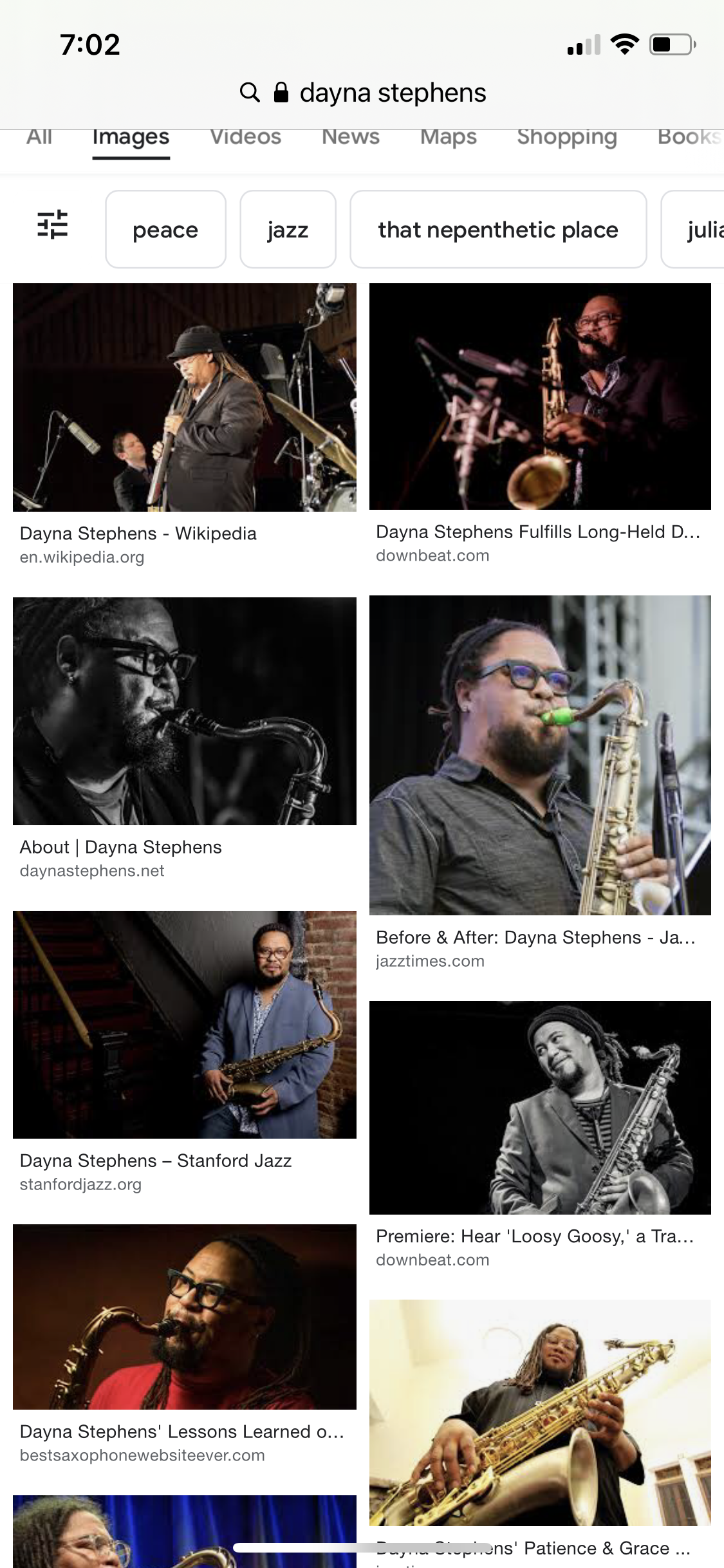Screen dimensions: 724x1568
Task: Tap the 'dayna stephens' address bar
Action: coord(362,93)
